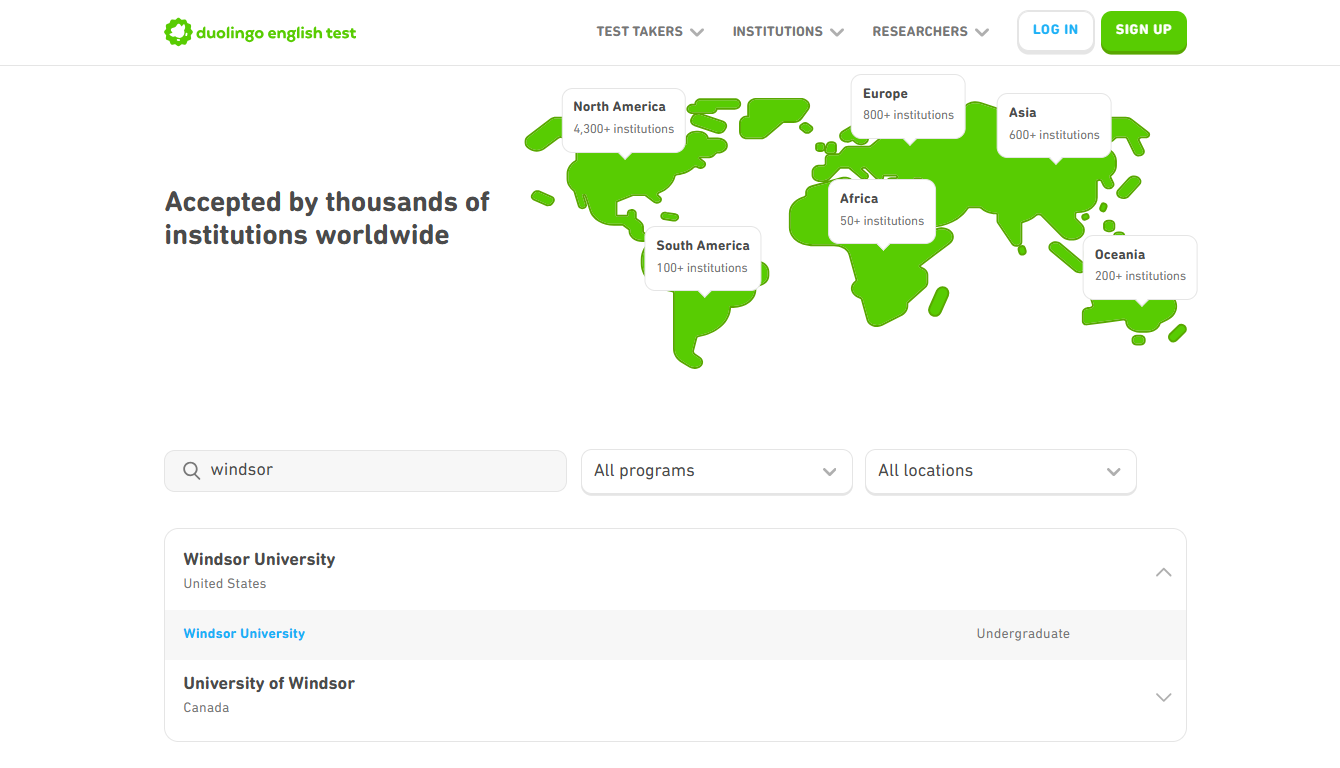Open the All locations dropdown
This screenshot has width=1340, height=768.
pyautogui.click(x=1000, y=471)
